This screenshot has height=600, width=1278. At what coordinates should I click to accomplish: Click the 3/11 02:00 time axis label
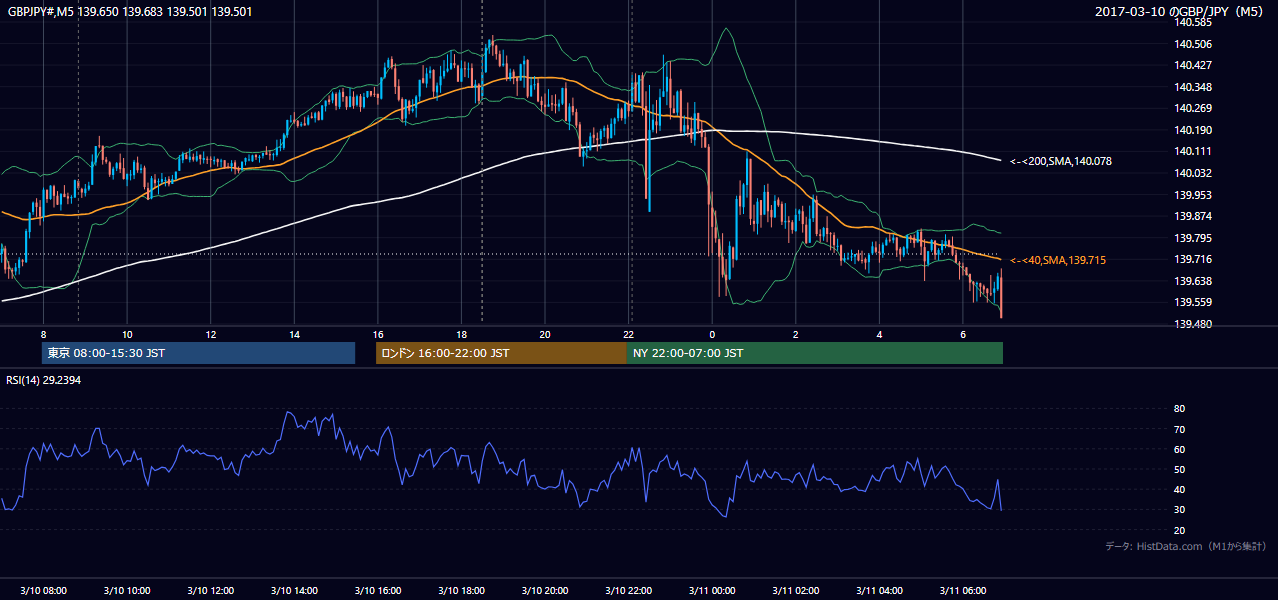(795, 591)
